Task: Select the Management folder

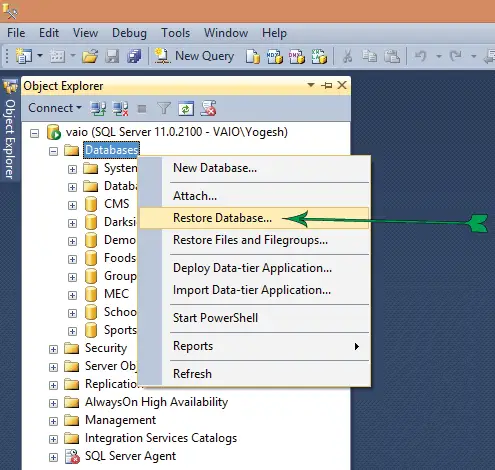Action: 120,420
